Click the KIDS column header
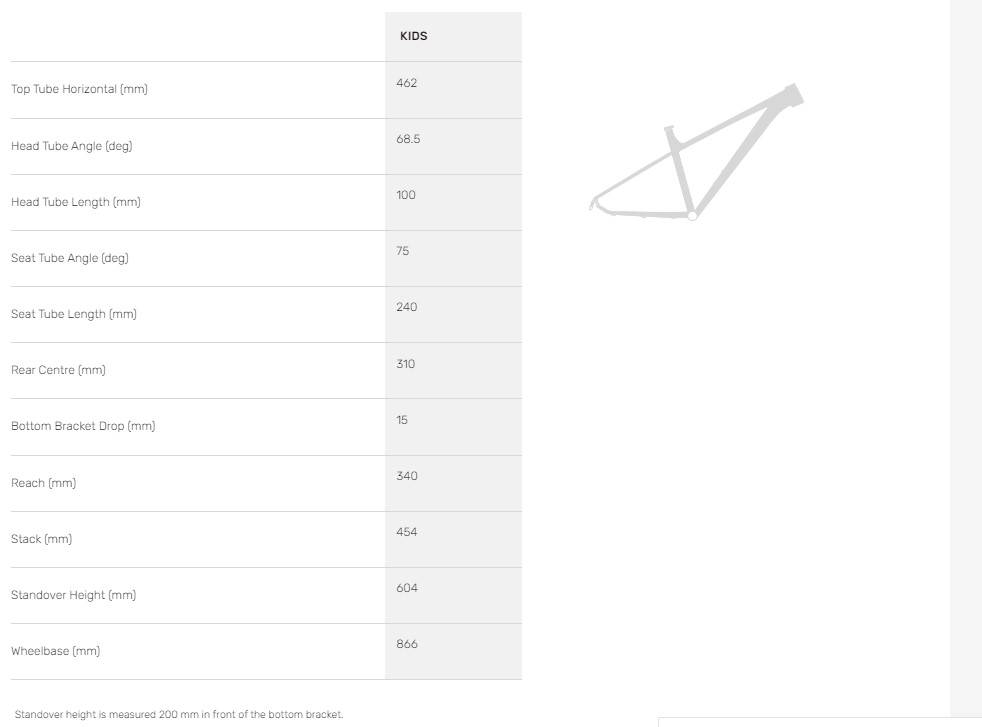This screenshot has height=727, width=982. coord(413,36)
